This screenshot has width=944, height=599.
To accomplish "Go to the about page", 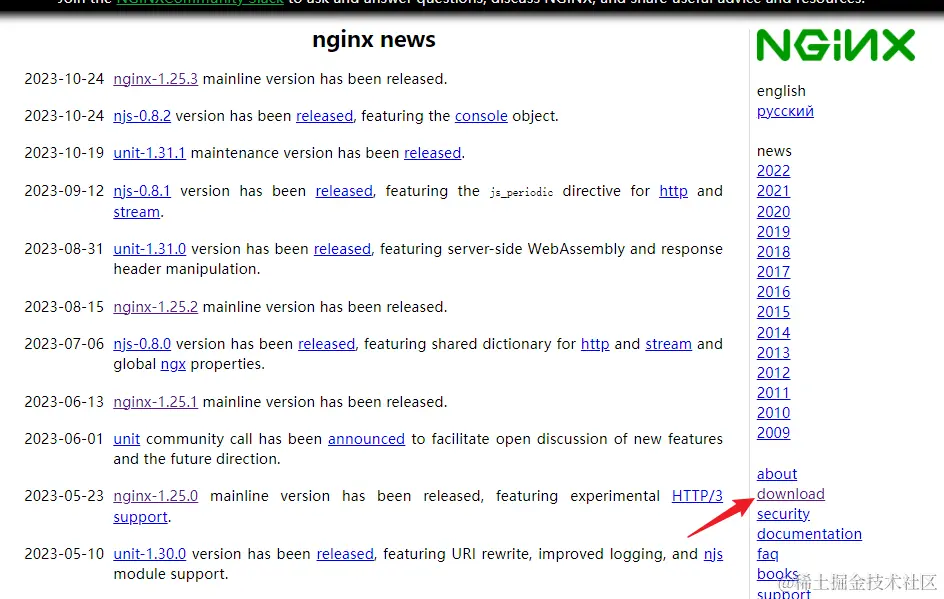I will [777, 474].
